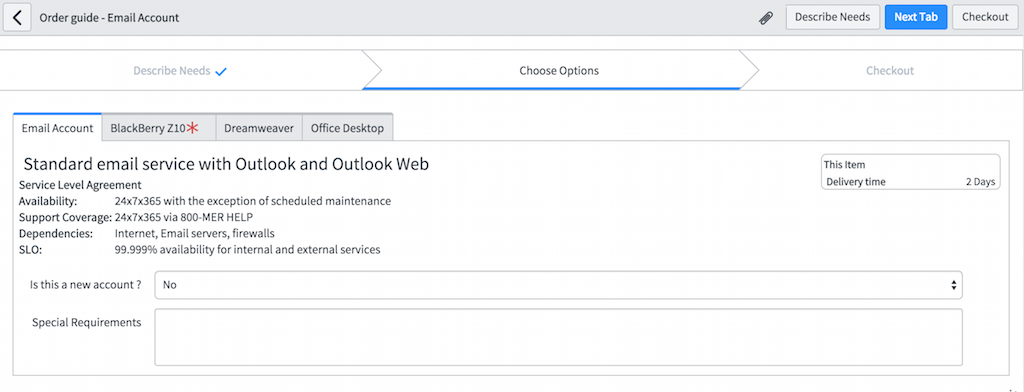This screenshot has height=392, width=1024.
Task: Click the Standard email service heading
Action: point(226,164)
